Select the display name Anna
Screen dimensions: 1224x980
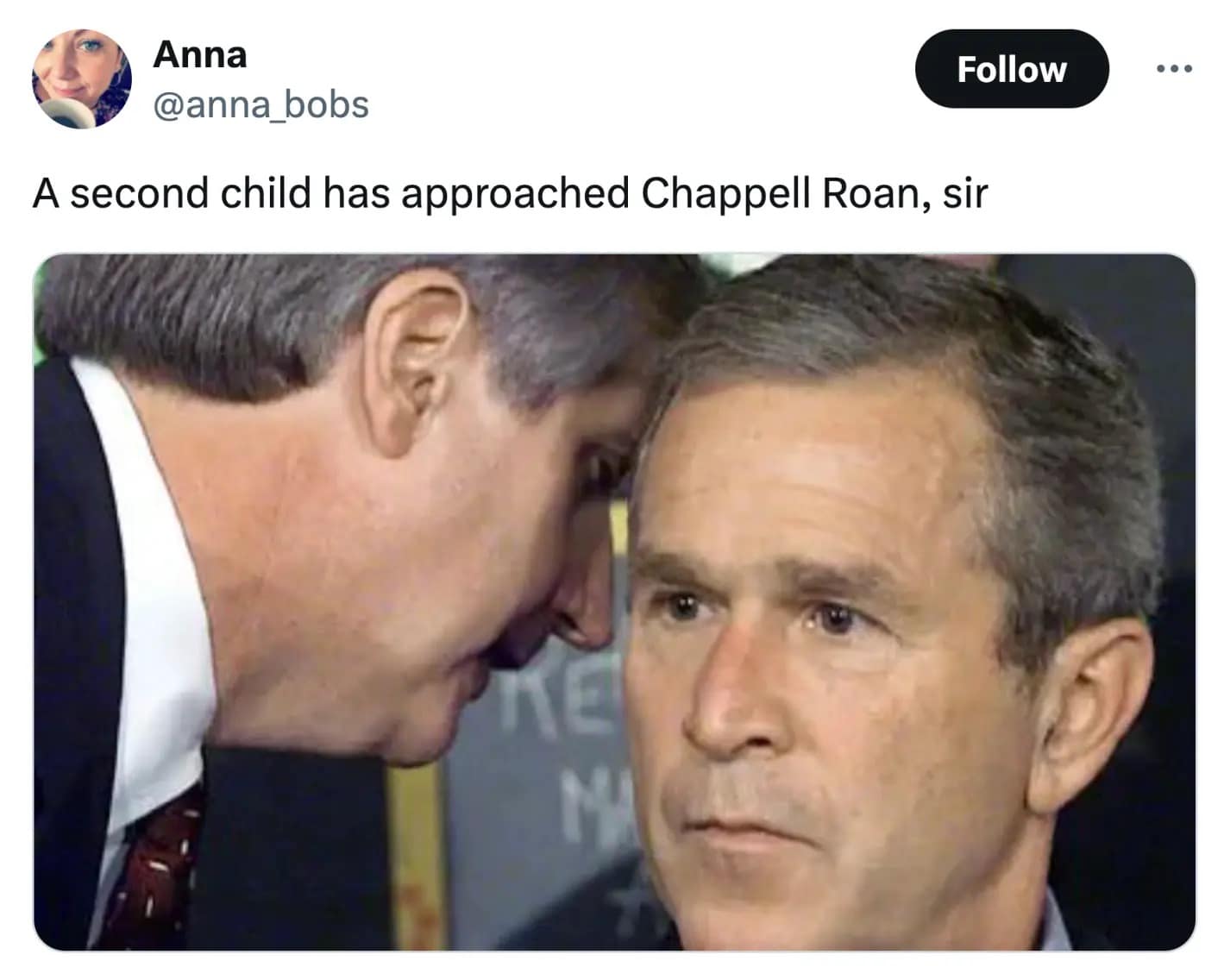[200, 53]
